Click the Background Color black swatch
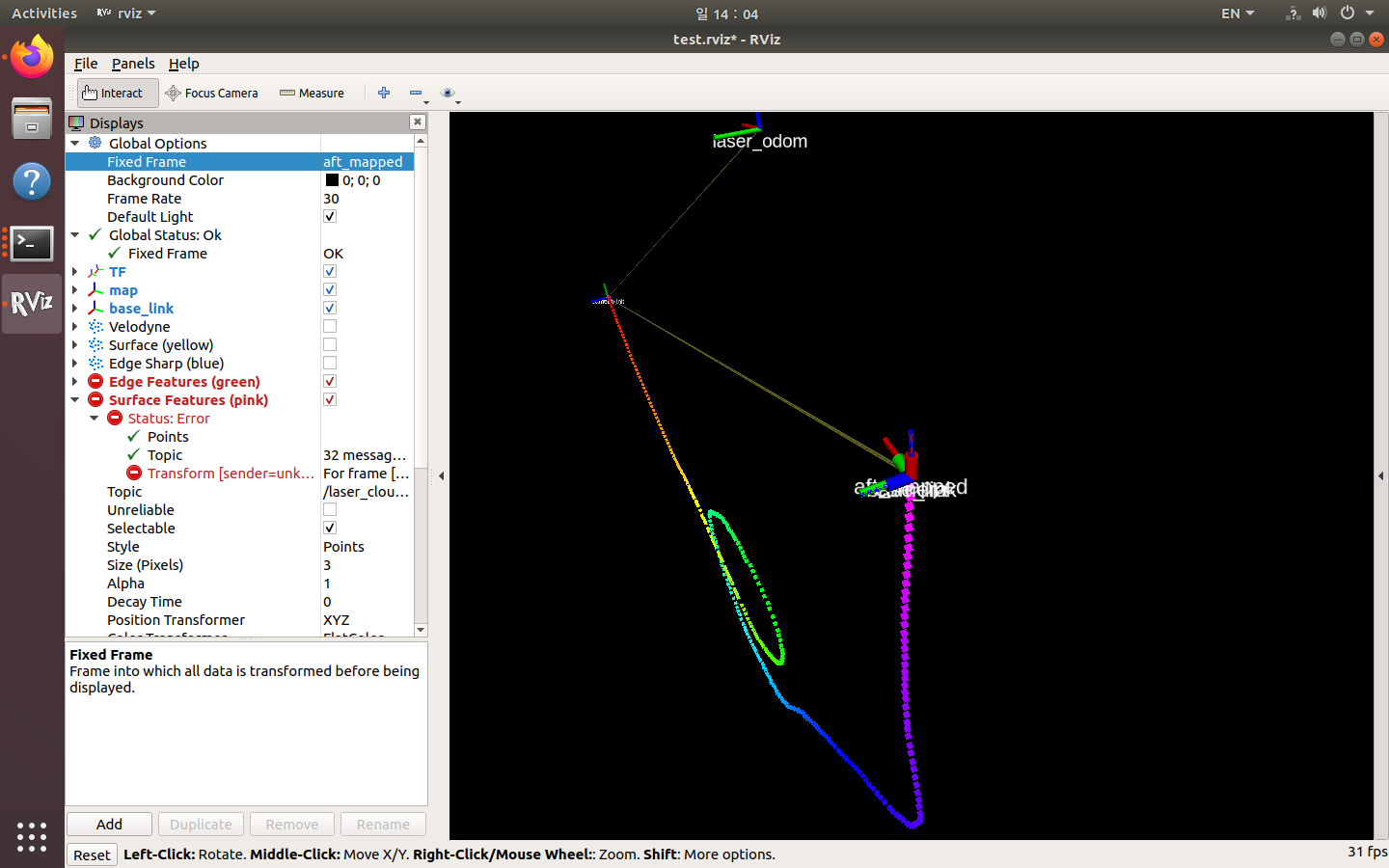1389x868 pixels. point(332,180)
